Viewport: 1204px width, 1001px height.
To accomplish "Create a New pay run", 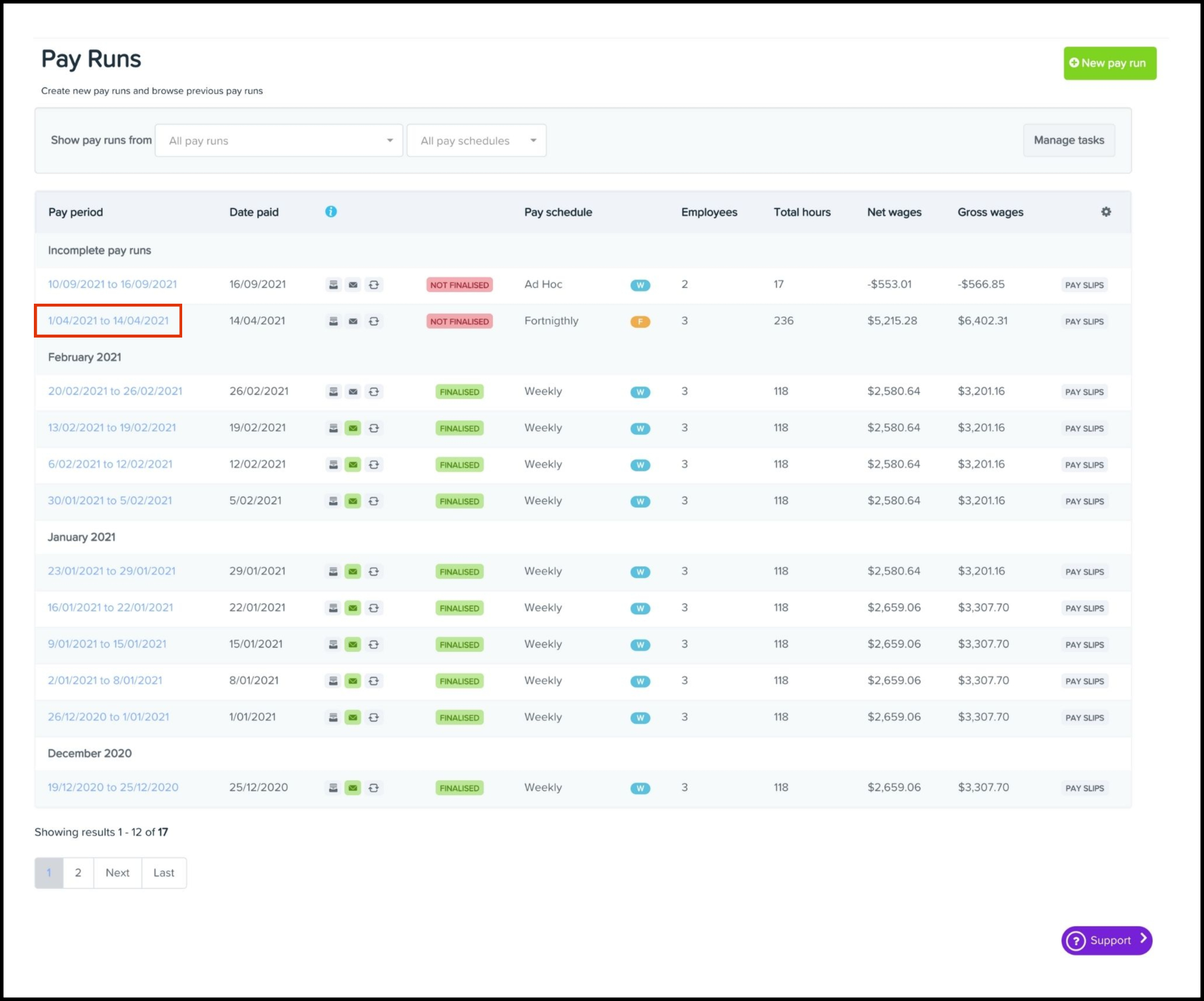I will (x=1109, y=63).
